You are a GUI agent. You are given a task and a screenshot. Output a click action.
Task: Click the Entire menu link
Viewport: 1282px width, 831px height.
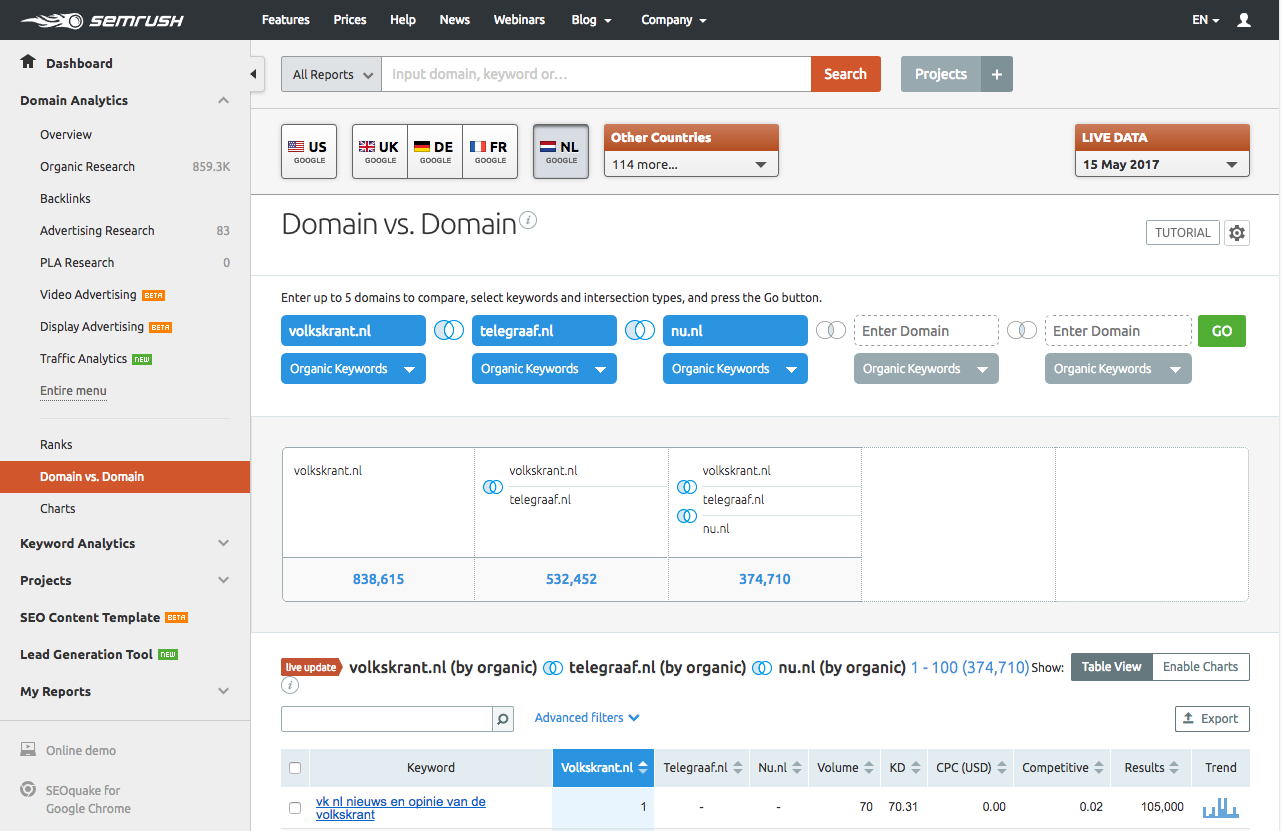[73, 391]
